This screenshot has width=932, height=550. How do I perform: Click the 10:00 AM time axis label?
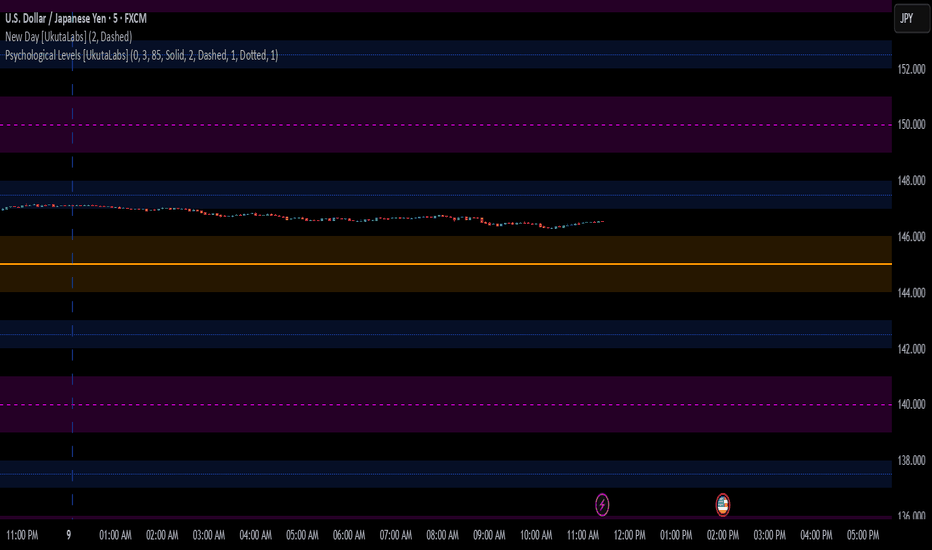(536, 535)
